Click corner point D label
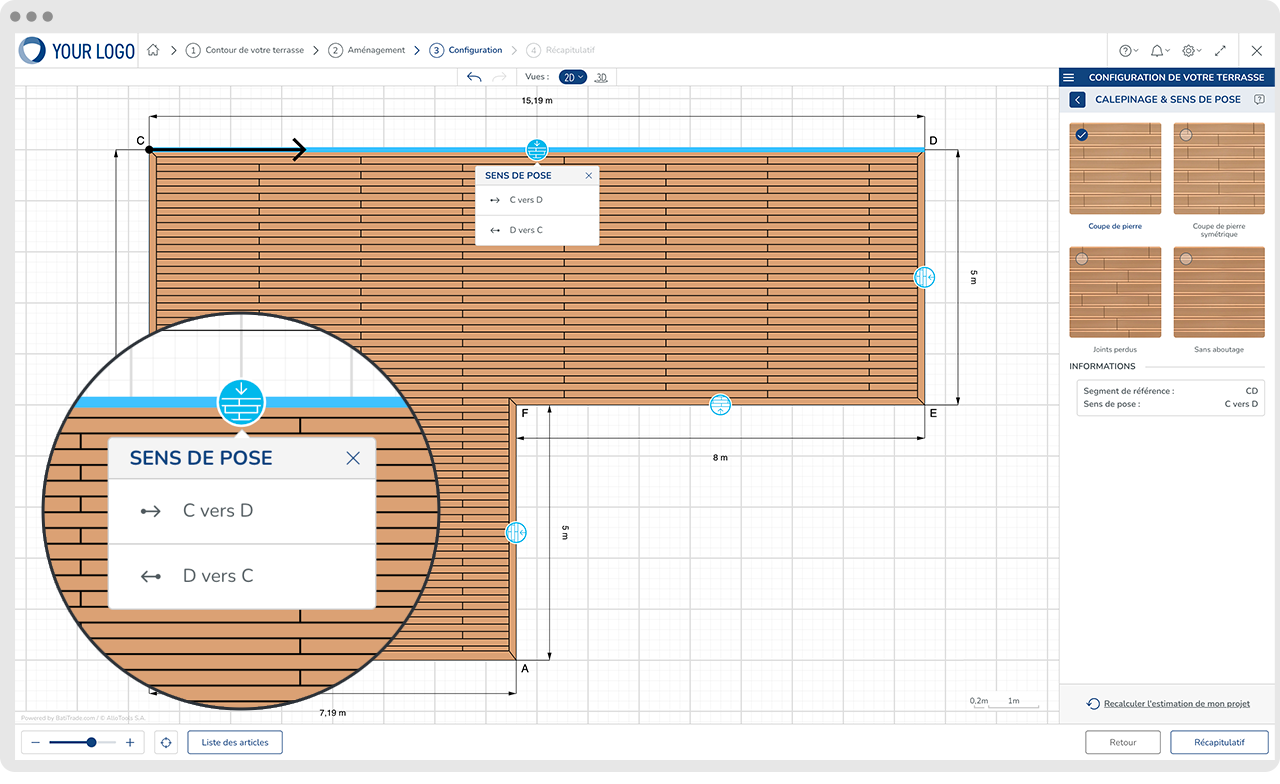This screenshot has height=784, width=1280. click(x=933, y=141)
